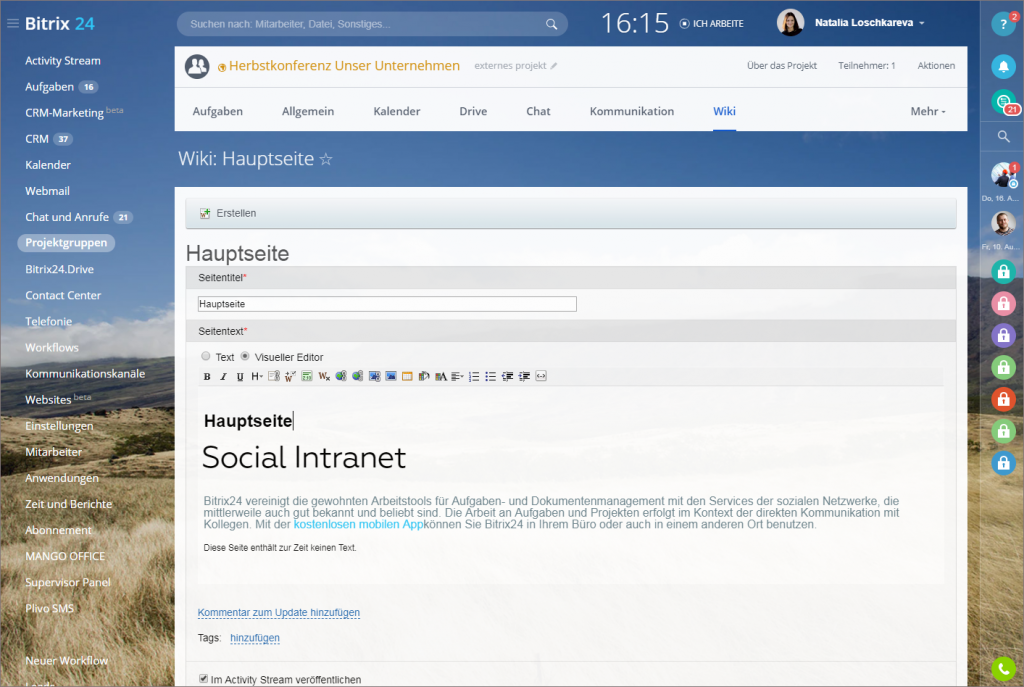Click green phone call button
The width and height of the screenshot is (1024, 687).
[1003, 669]
